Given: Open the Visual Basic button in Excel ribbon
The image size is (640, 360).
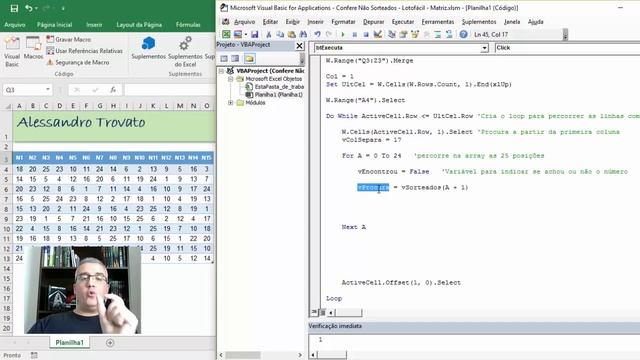Looking at the screenshot, I should pyautogui.click(x=12, y=52).
